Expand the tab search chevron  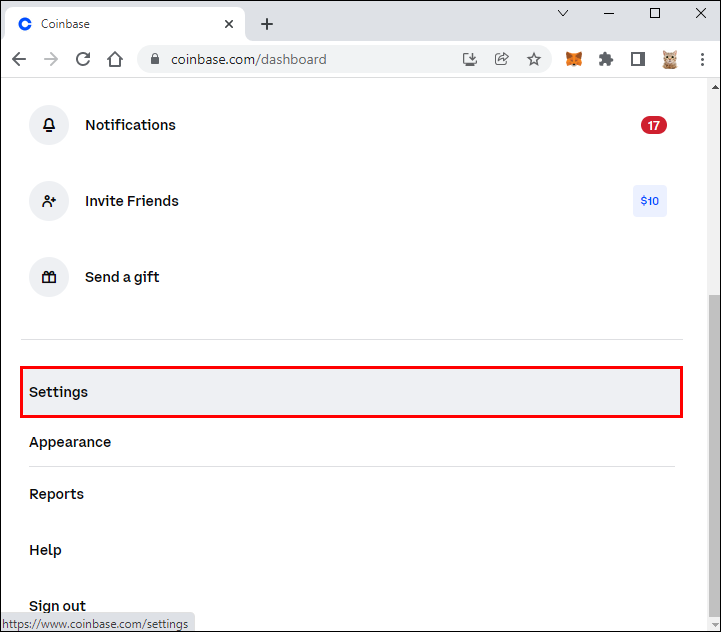[563, 13]
